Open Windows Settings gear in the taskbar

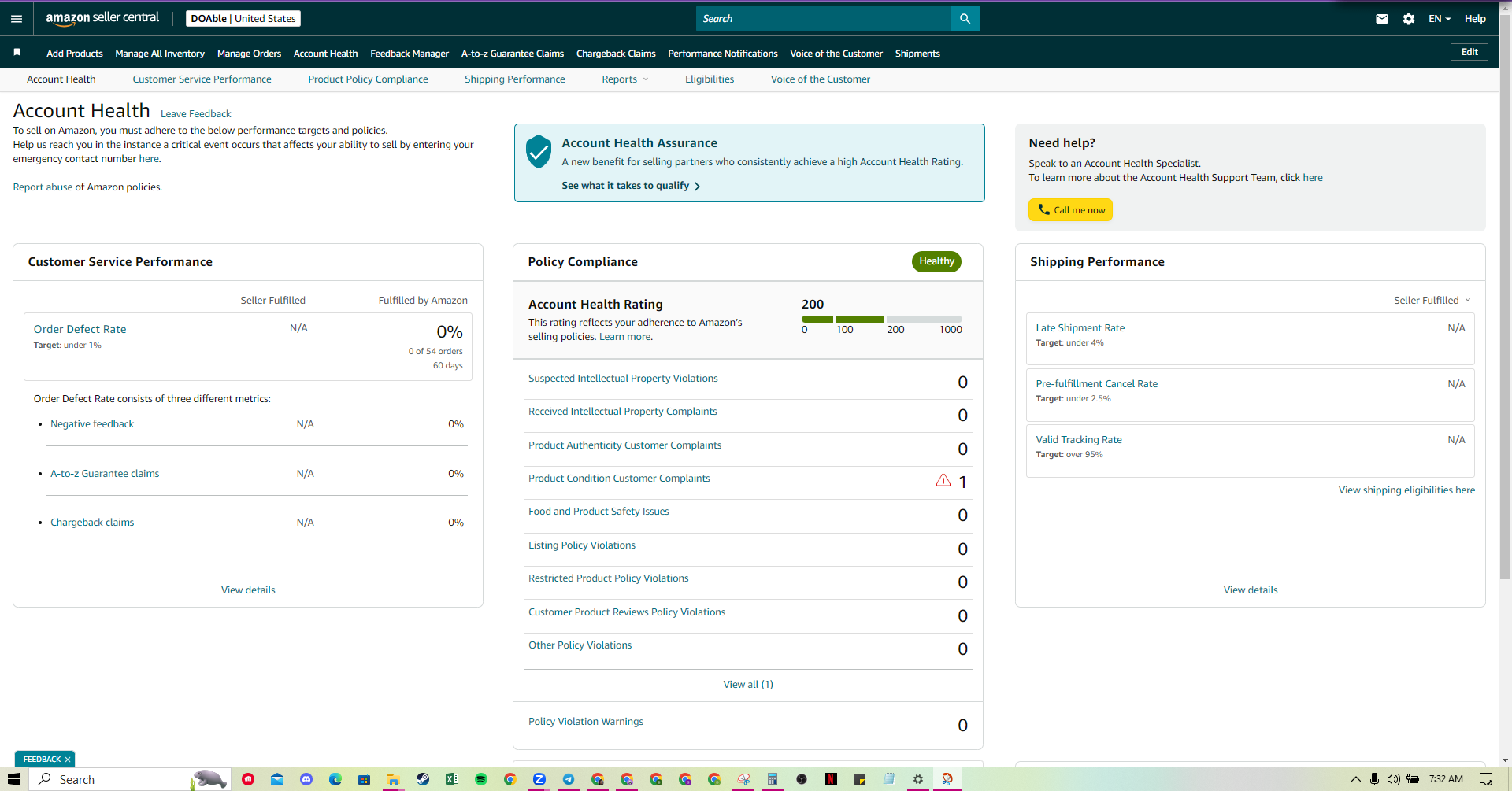click(918, 779)
